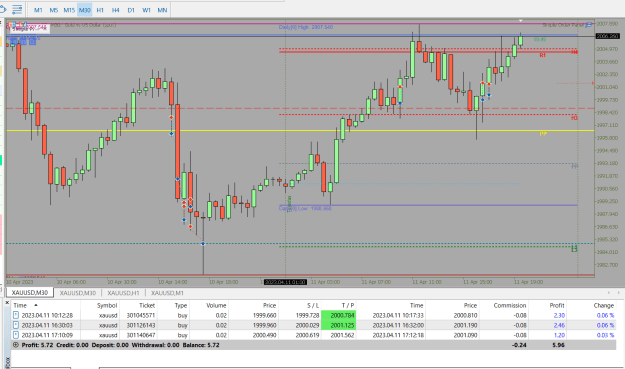Image resolution: width=625 pixels, height=369 pixels.
Task: Switch chart to D1 timeframe
Action: tap(131, 10)
